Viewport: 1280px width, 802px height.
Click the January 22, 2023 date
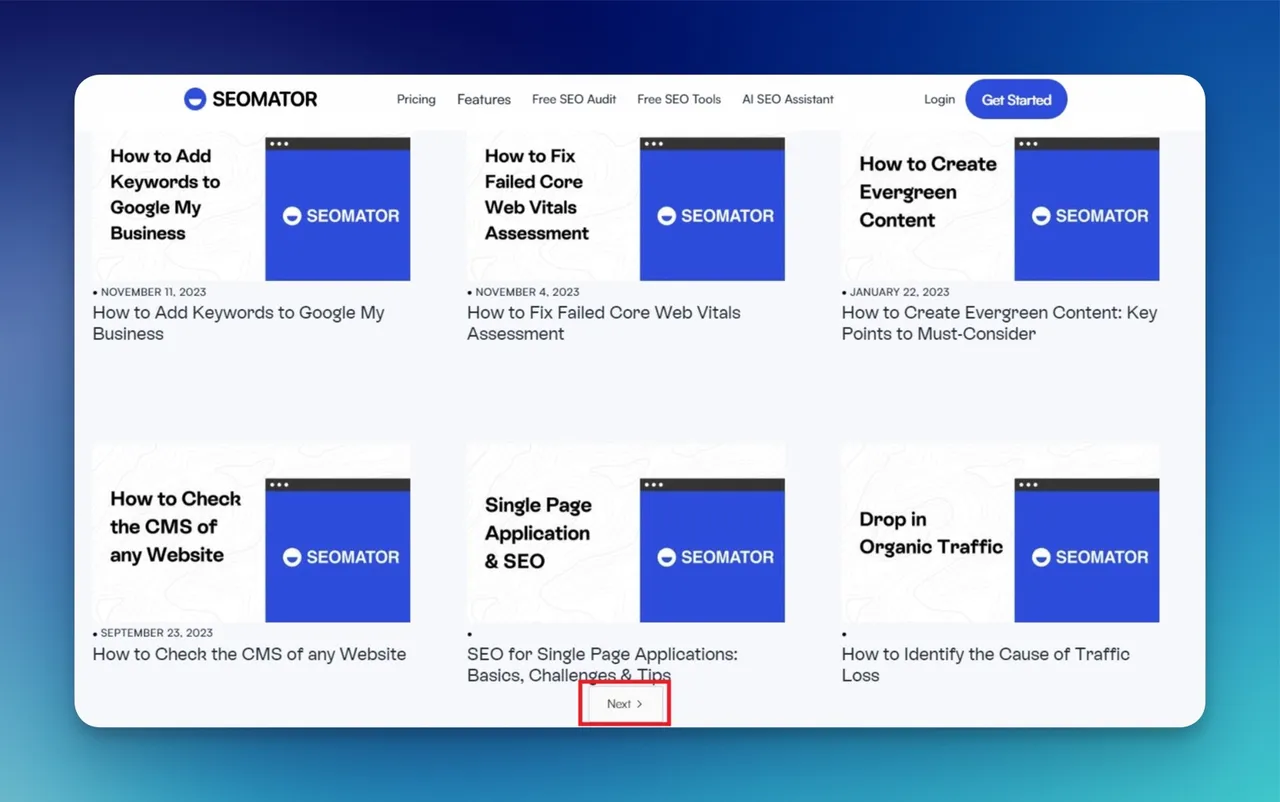[899, 292]
